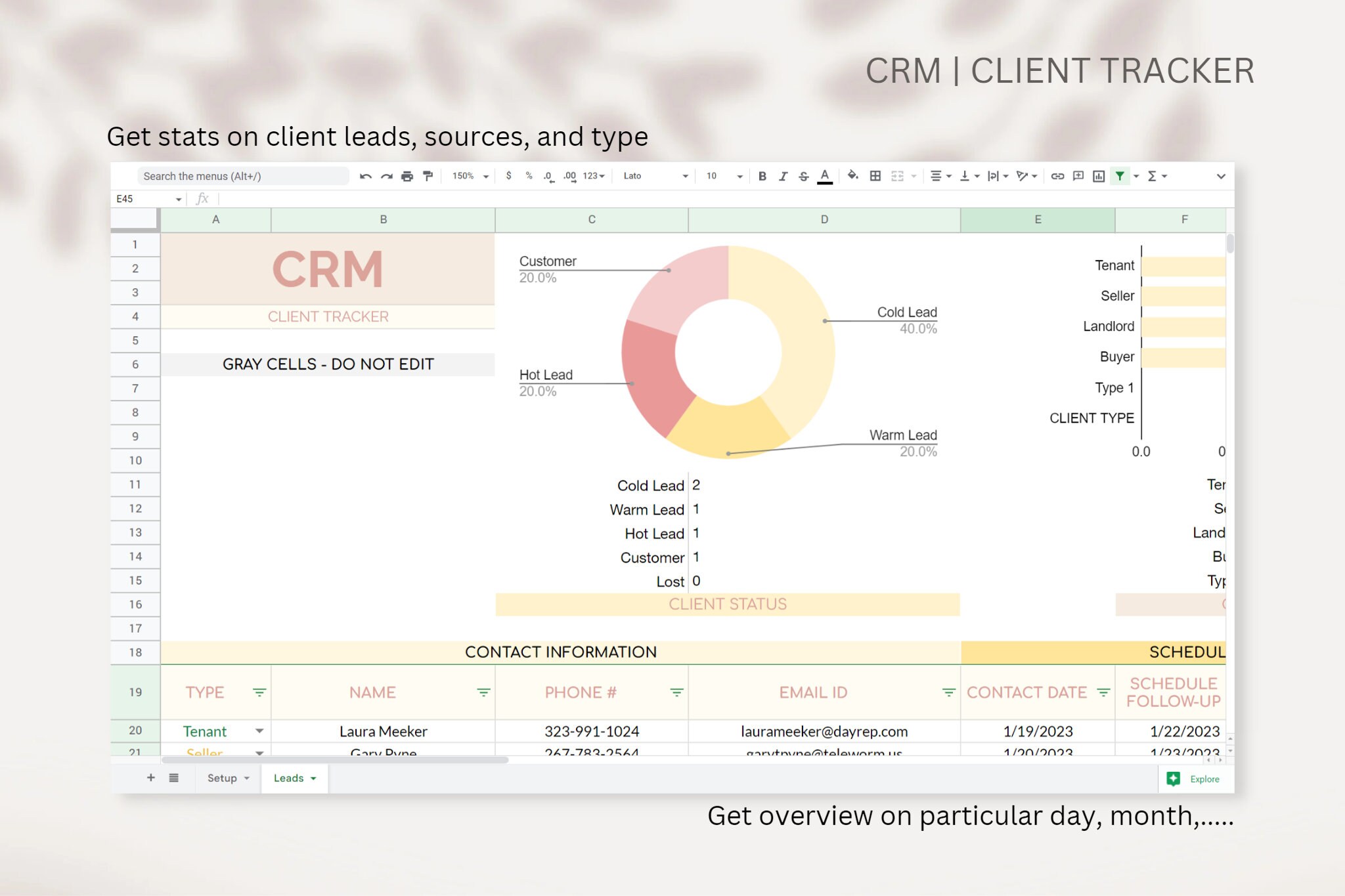Insert a comment
Viewport: 1345px width, 896px height.
tap(1078, 175)
